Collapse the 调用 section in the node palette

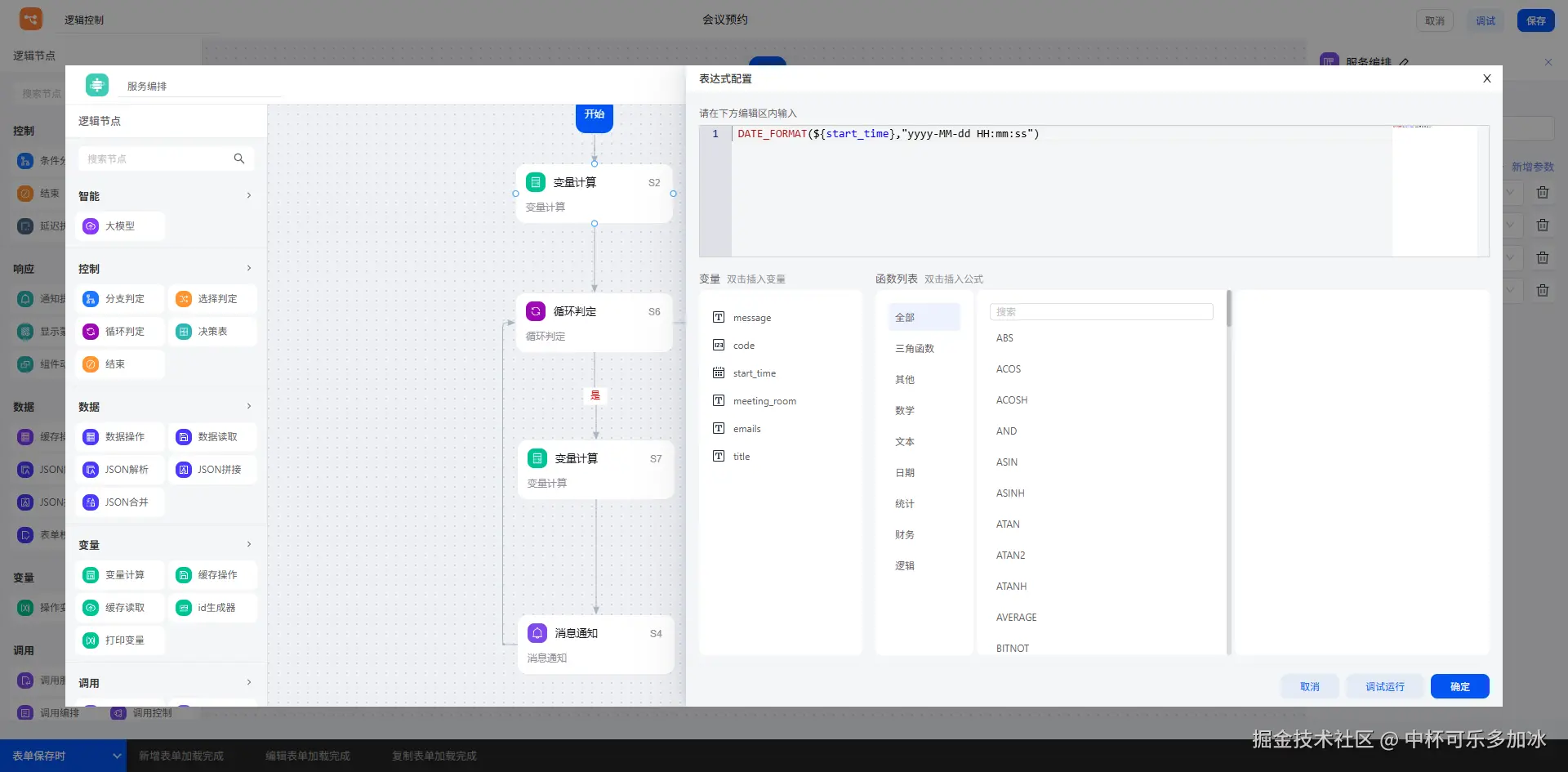(249, 683)
